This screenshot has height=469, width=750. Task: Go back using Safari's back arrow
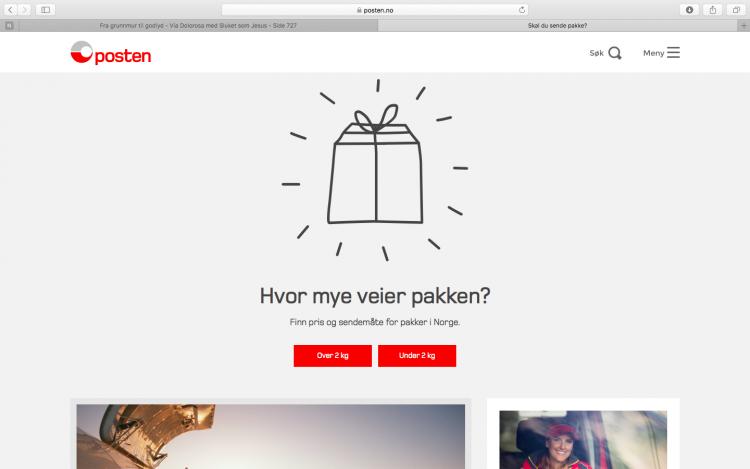[11, 10]
